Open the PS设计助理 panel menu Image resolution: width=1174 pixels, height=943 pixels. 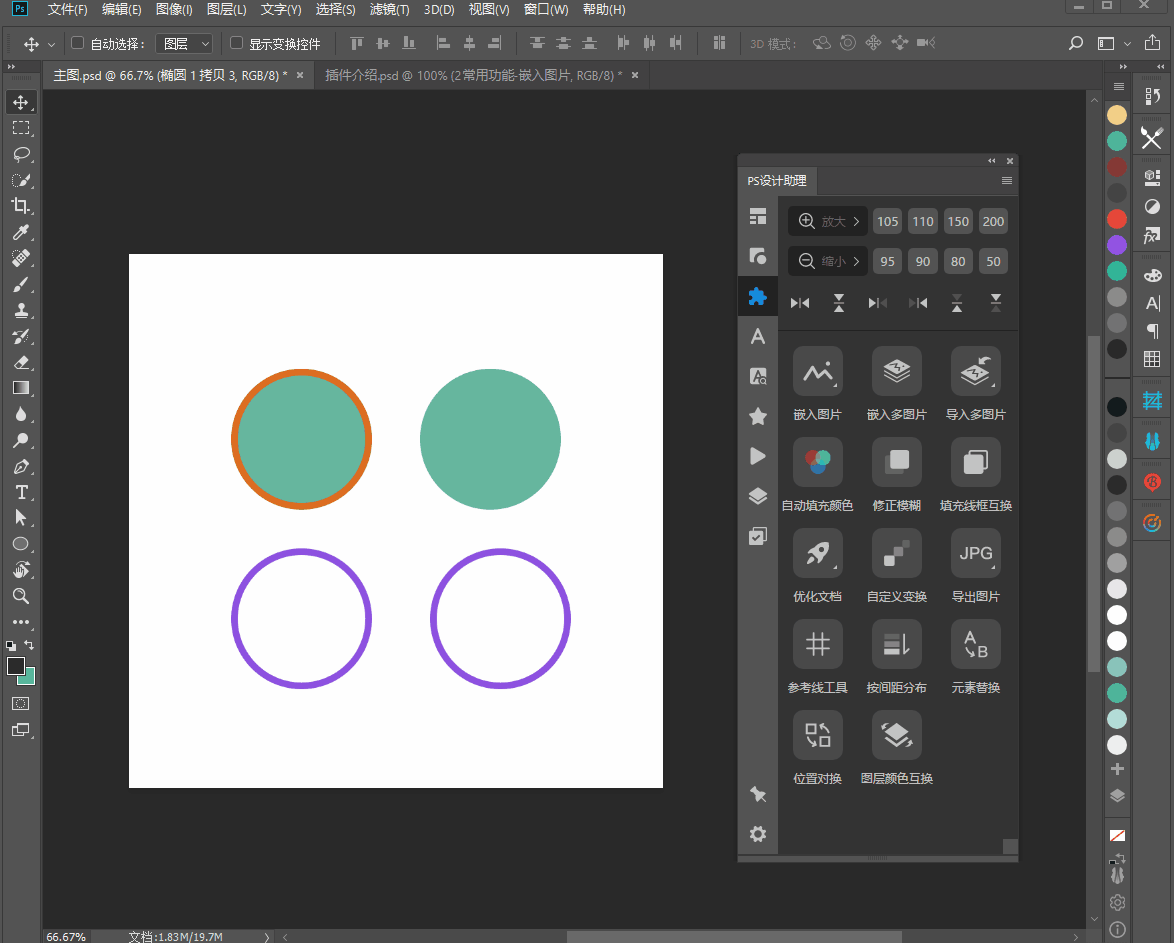pos(1006,181)
